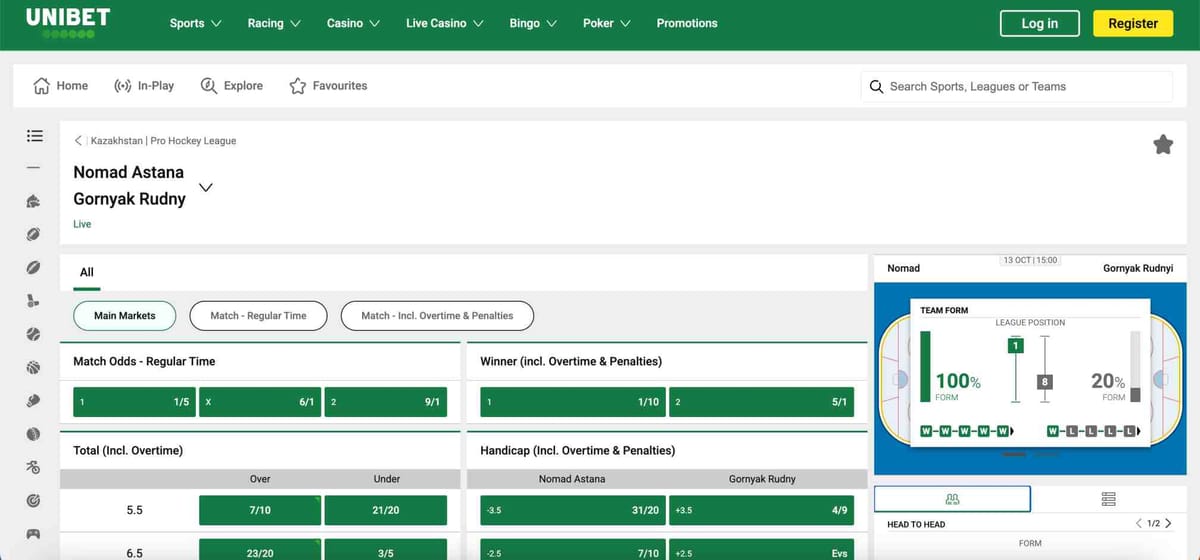Add match to favourites with star
1200x560 pixels.
coord(1163,145)
